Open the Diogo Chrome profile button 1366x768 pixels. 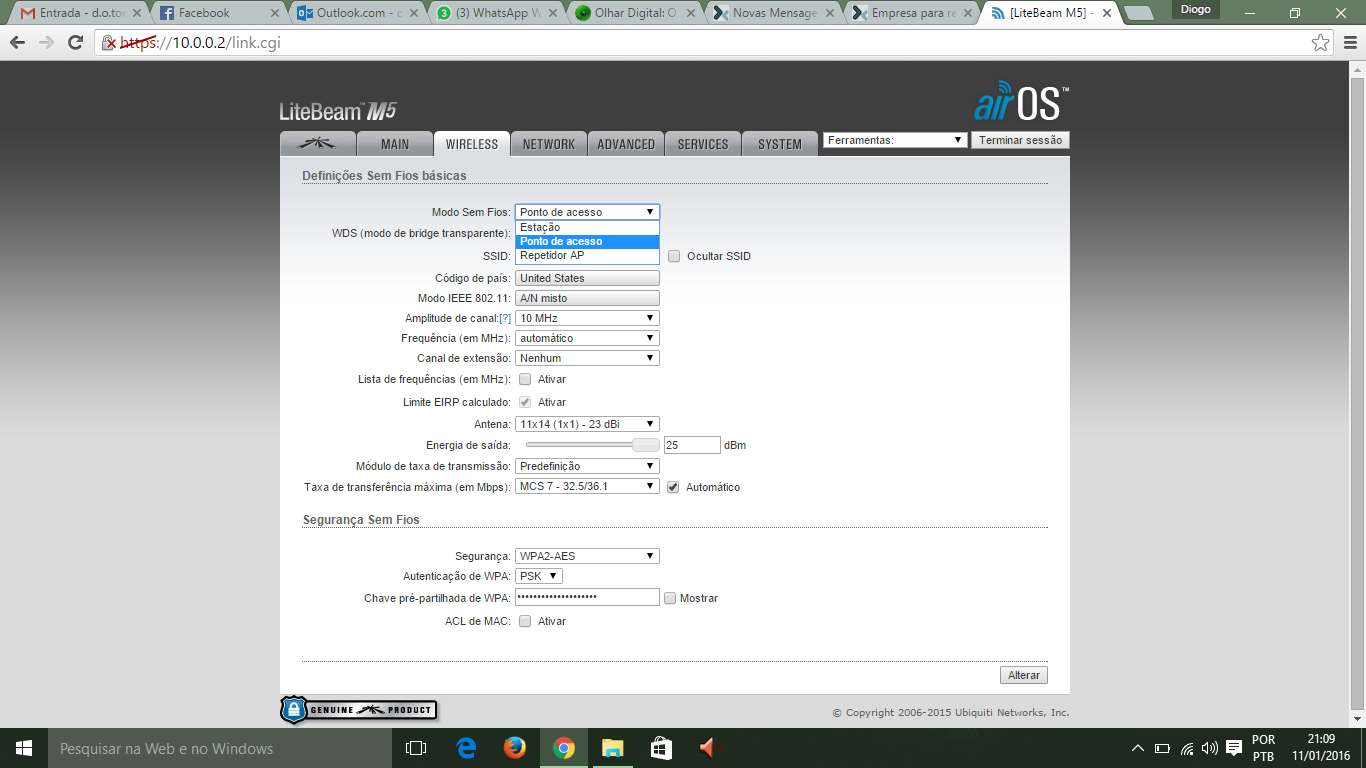coord(1195,10)
